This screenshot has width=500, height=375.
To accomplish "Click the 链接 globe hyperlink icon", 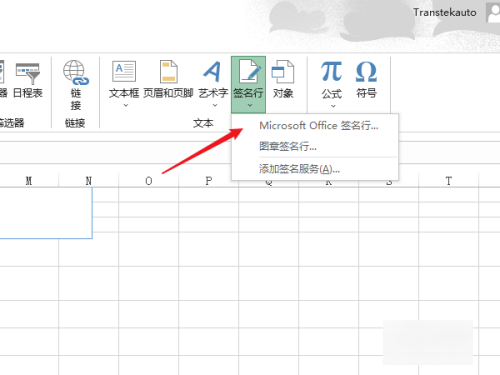I will (76, 72).
